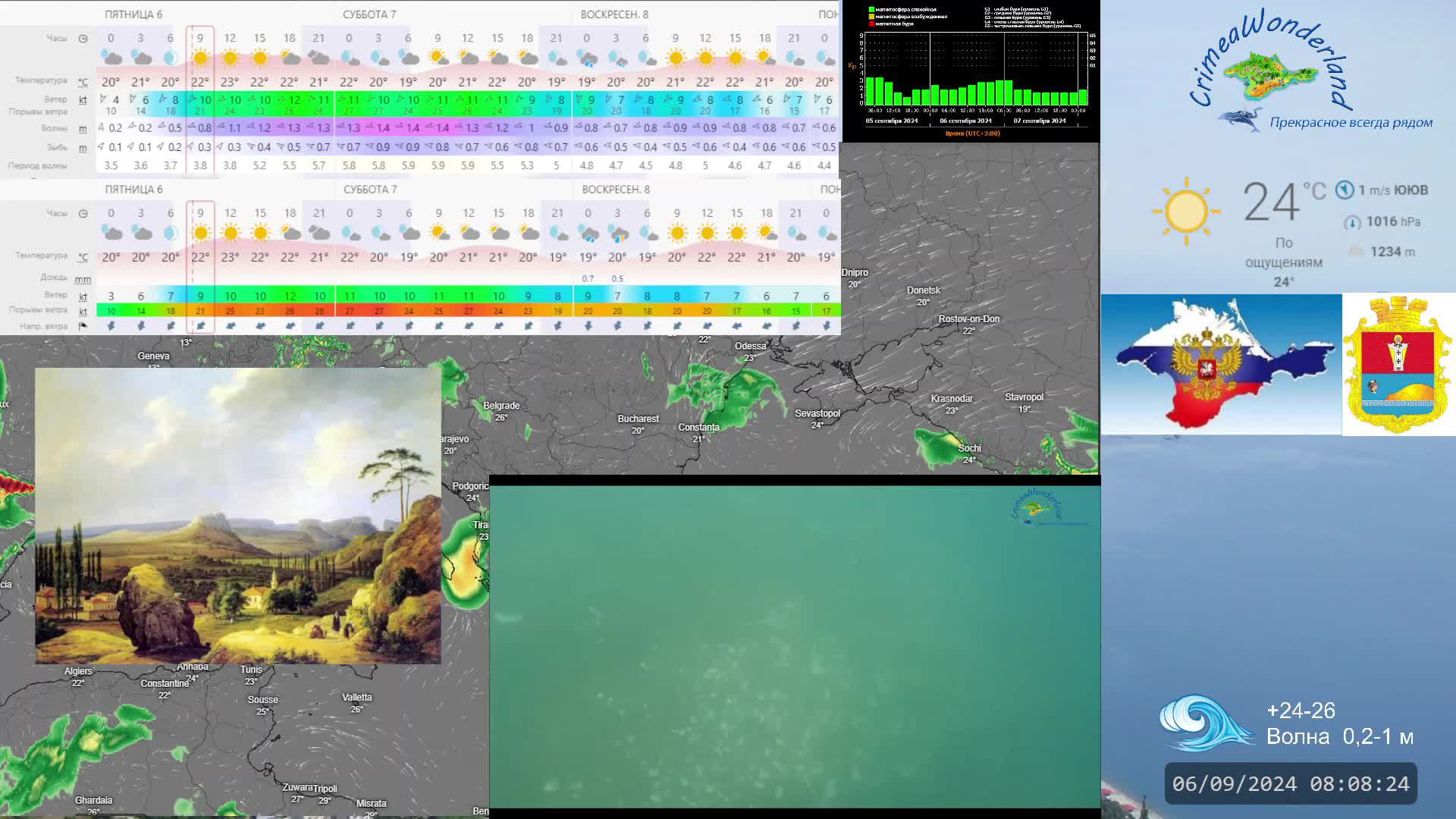Click the Crimea map with Russian flag
The width and height of the screenshot is (1456, 819).
point(1221,364)
